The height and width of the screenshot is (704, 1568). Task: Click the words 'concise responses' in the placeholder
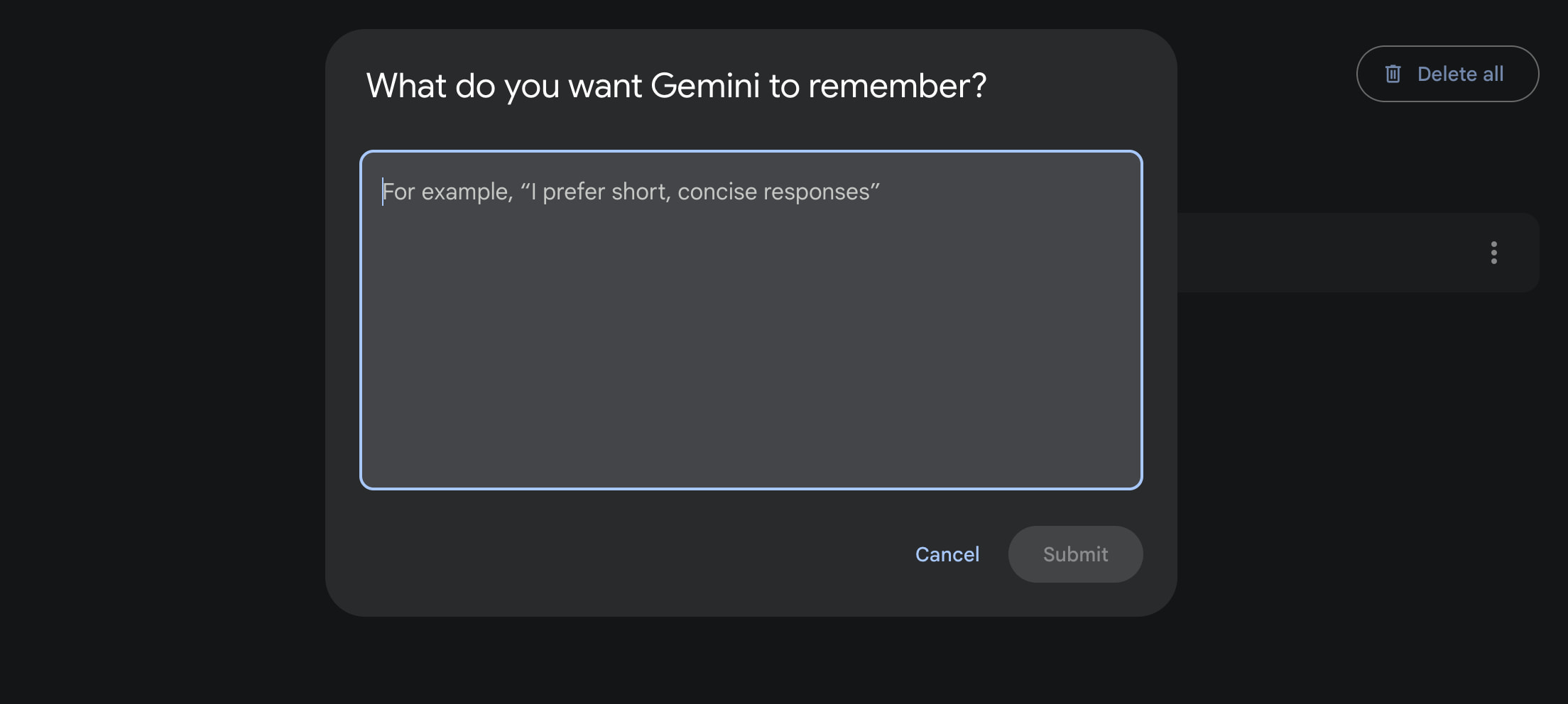[774, 192]
